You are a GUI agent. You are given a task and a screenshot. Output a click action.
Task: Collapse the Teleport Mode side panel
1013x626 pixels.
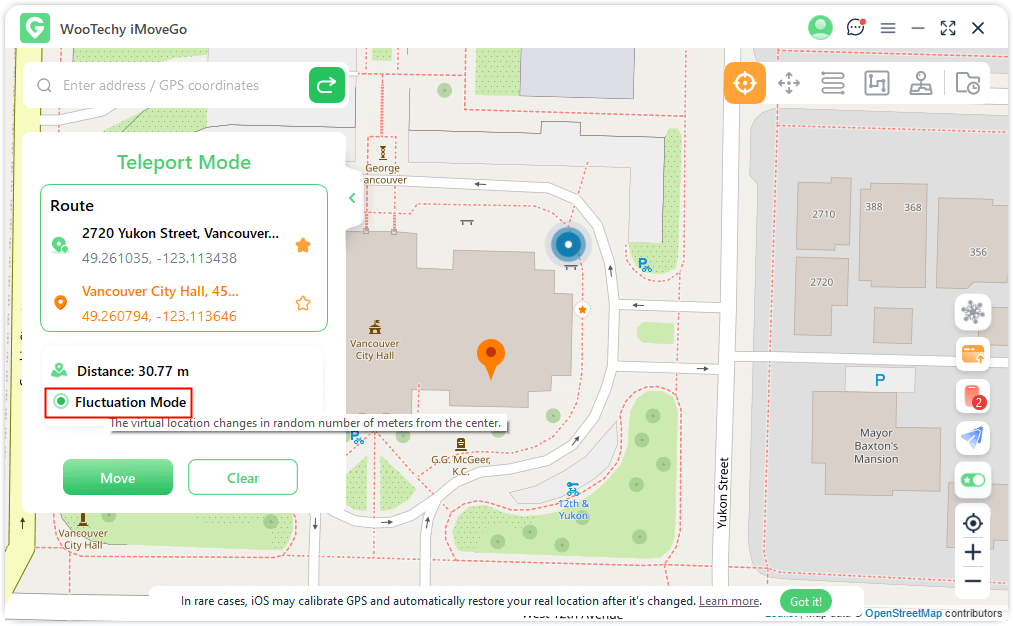coord(352,198)
